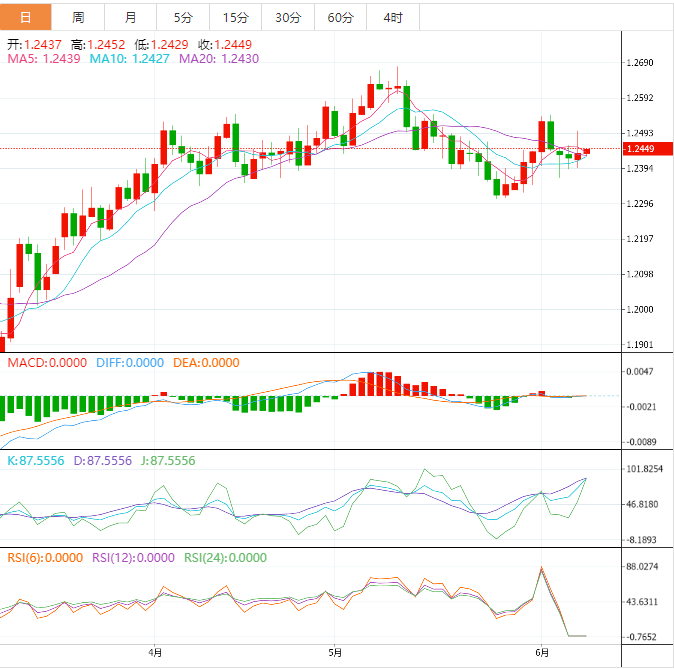674x669 pixels.
Task: Click the 5月 marker on the time axis
Action: [335, 654]
